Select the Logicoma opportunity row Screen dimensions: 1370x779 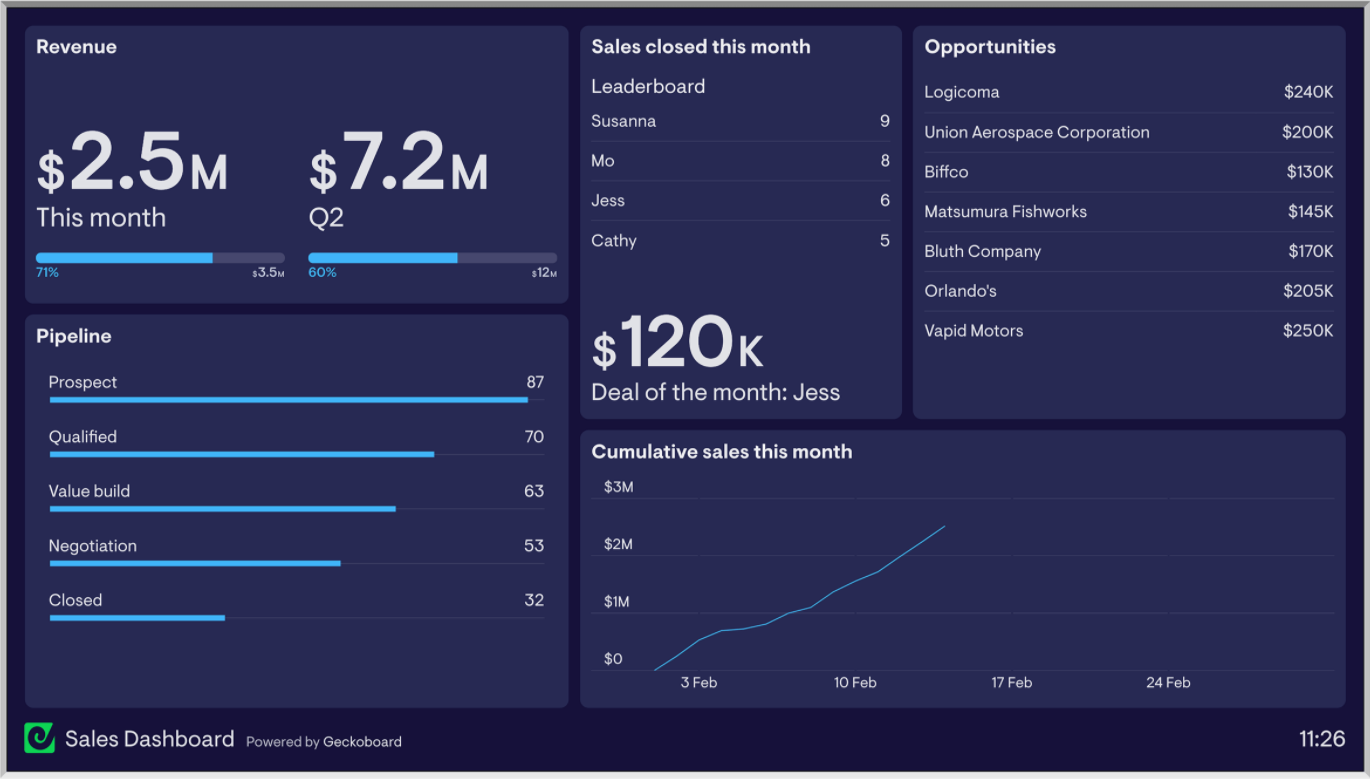pyautogui.click(x=1129, y=92)
